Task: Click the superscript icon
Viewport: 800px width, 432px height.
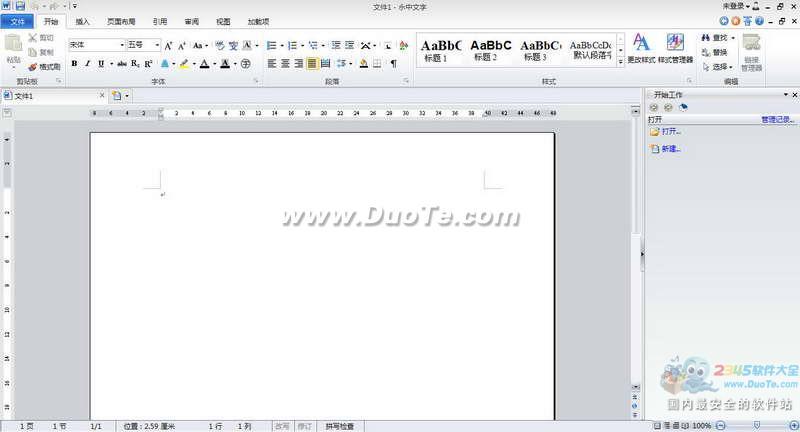Action: pyautogui.click(x=148, y=64)
